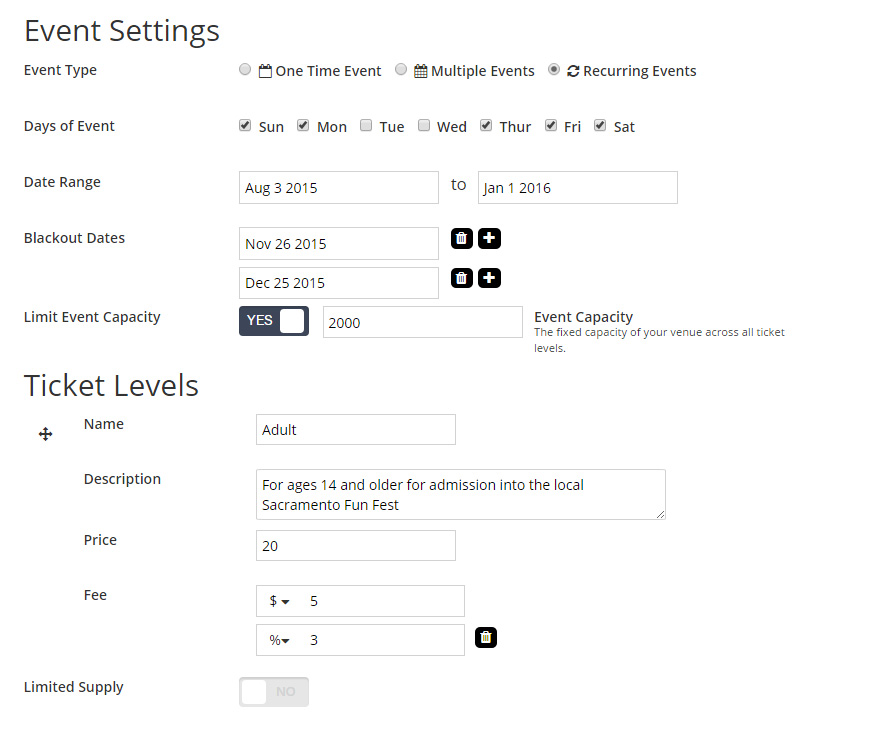Screen dimensions: 893x738
Task: Remove the percent fee row
Action: point(485,637)
